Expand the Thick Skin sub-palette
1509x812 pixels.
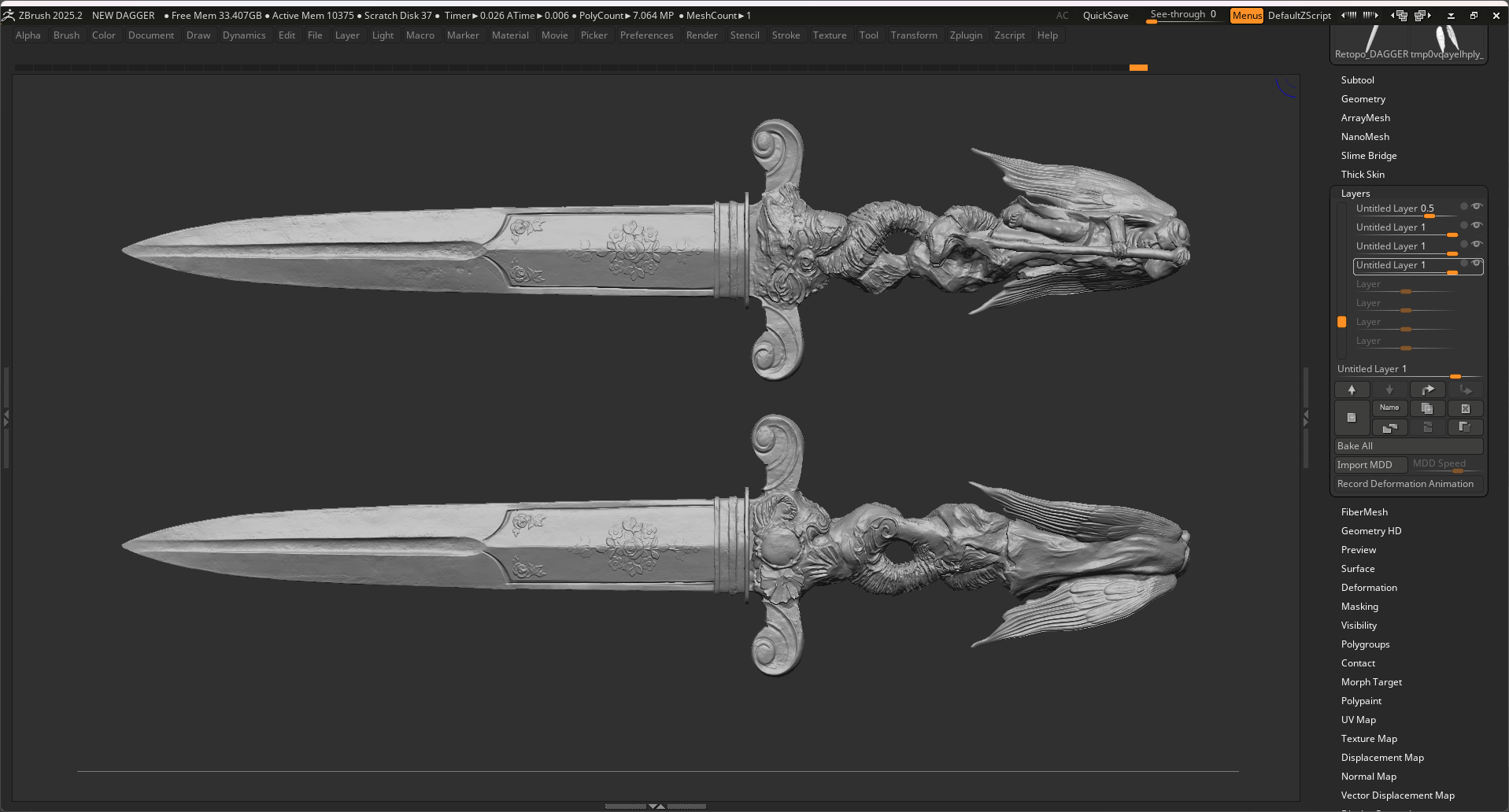1363,175
